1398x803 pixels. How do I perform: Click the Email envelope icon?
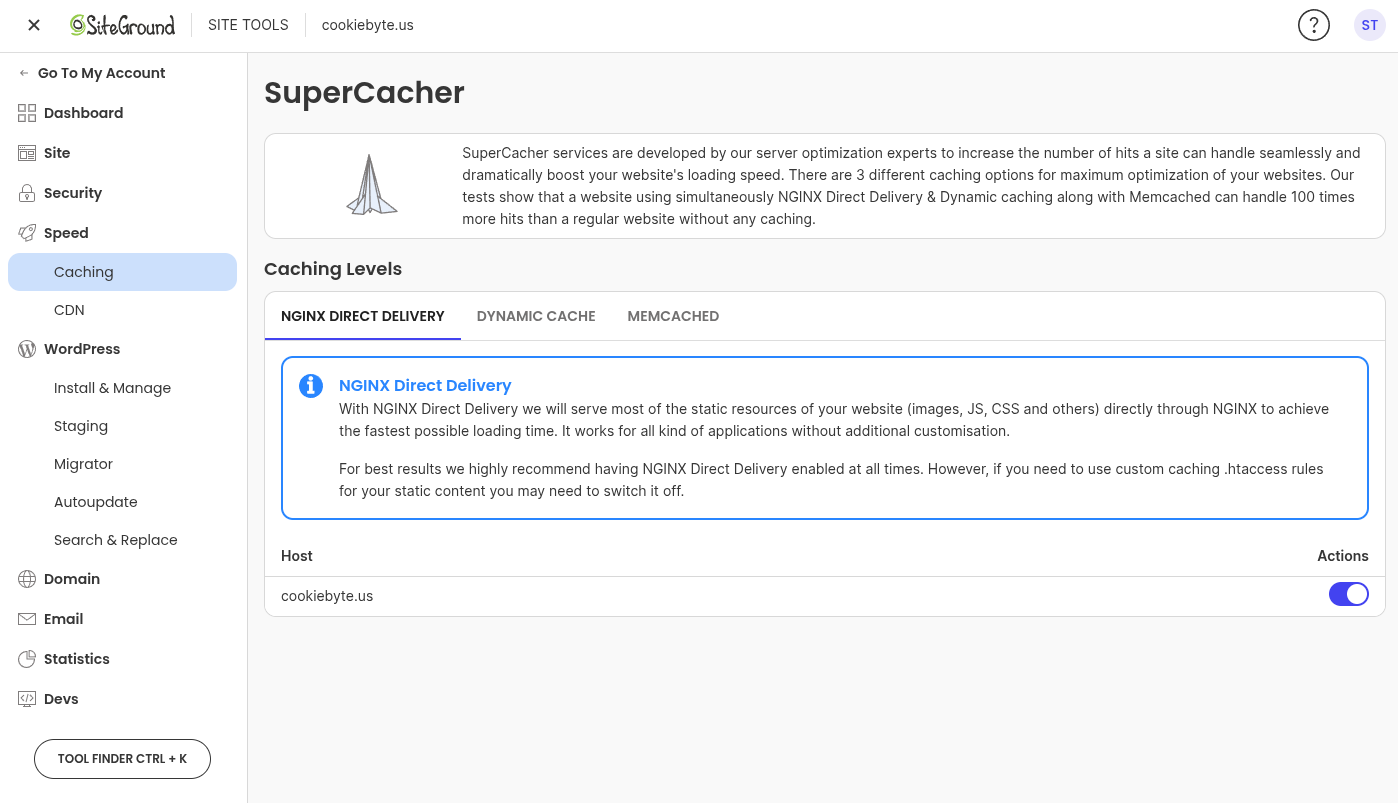(27, 619)
